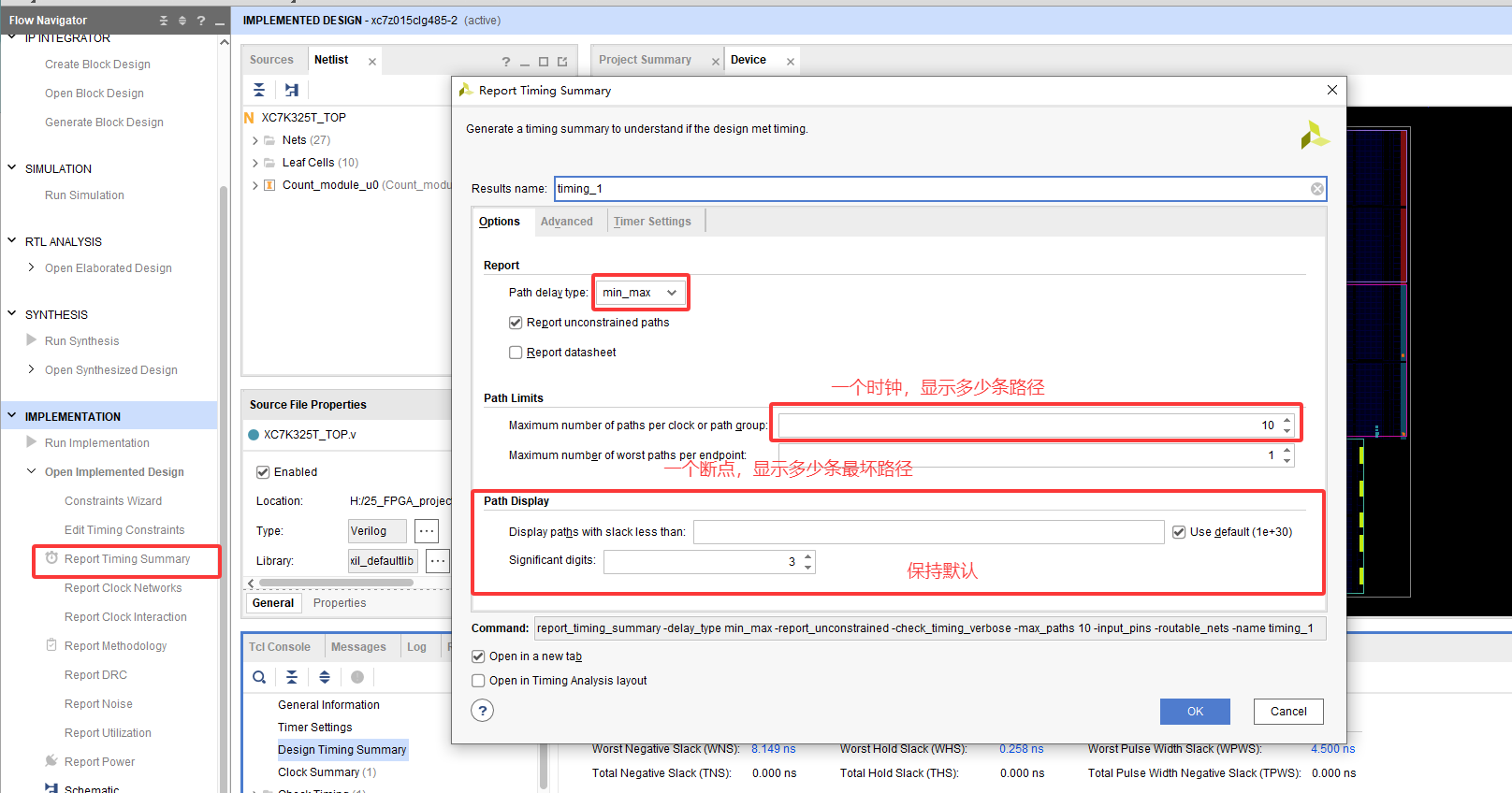
Task: Decrement worst paths per endpoint stepper
Action: pyautogui.click(x=1287, y=461)
